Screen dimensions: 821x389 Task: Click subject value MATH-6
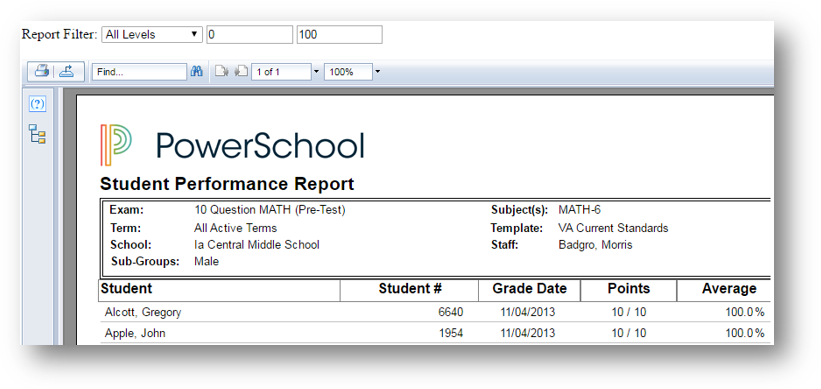(x=580, y=210)
